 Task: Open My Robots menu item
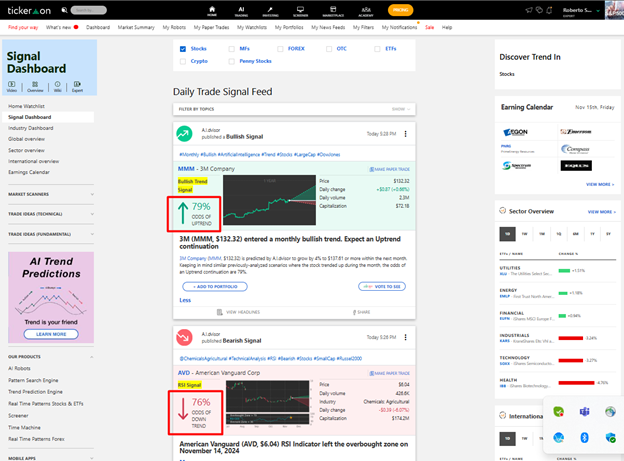pyautogui.click(x=174, y=27)
